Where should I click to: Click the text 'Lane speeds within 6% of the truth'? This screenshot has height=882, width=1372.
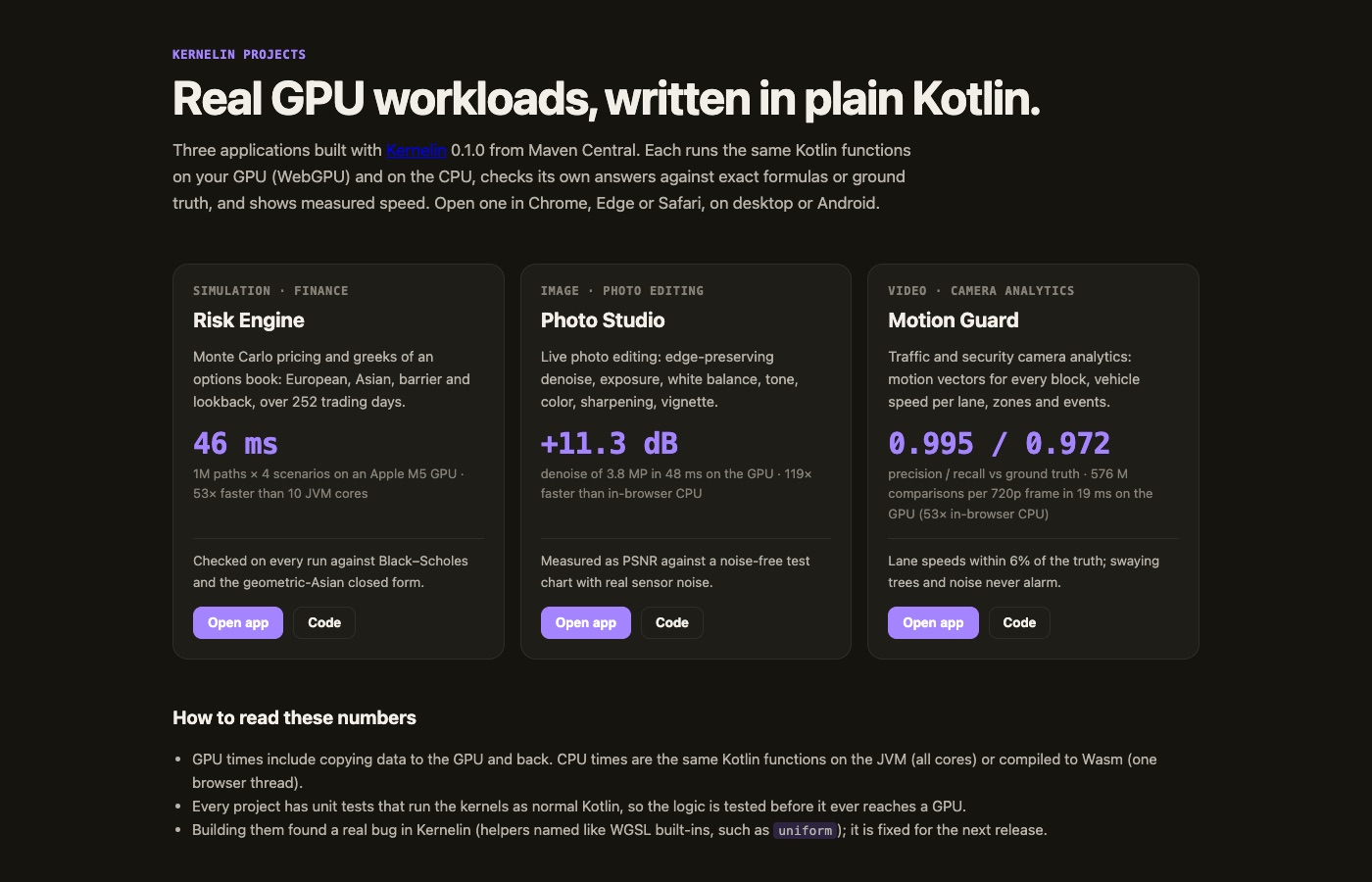point(998,561)
